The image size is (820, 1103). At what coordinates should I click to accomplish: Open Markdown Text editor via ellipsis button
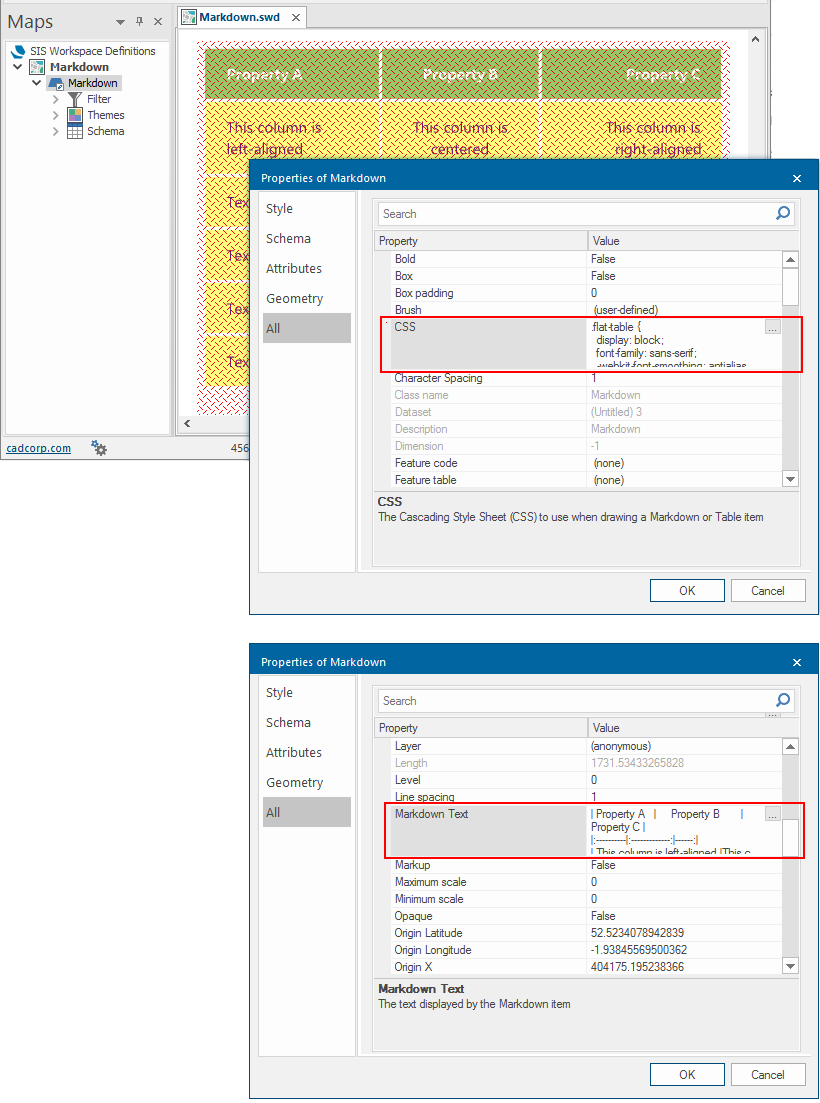(772, 815)
